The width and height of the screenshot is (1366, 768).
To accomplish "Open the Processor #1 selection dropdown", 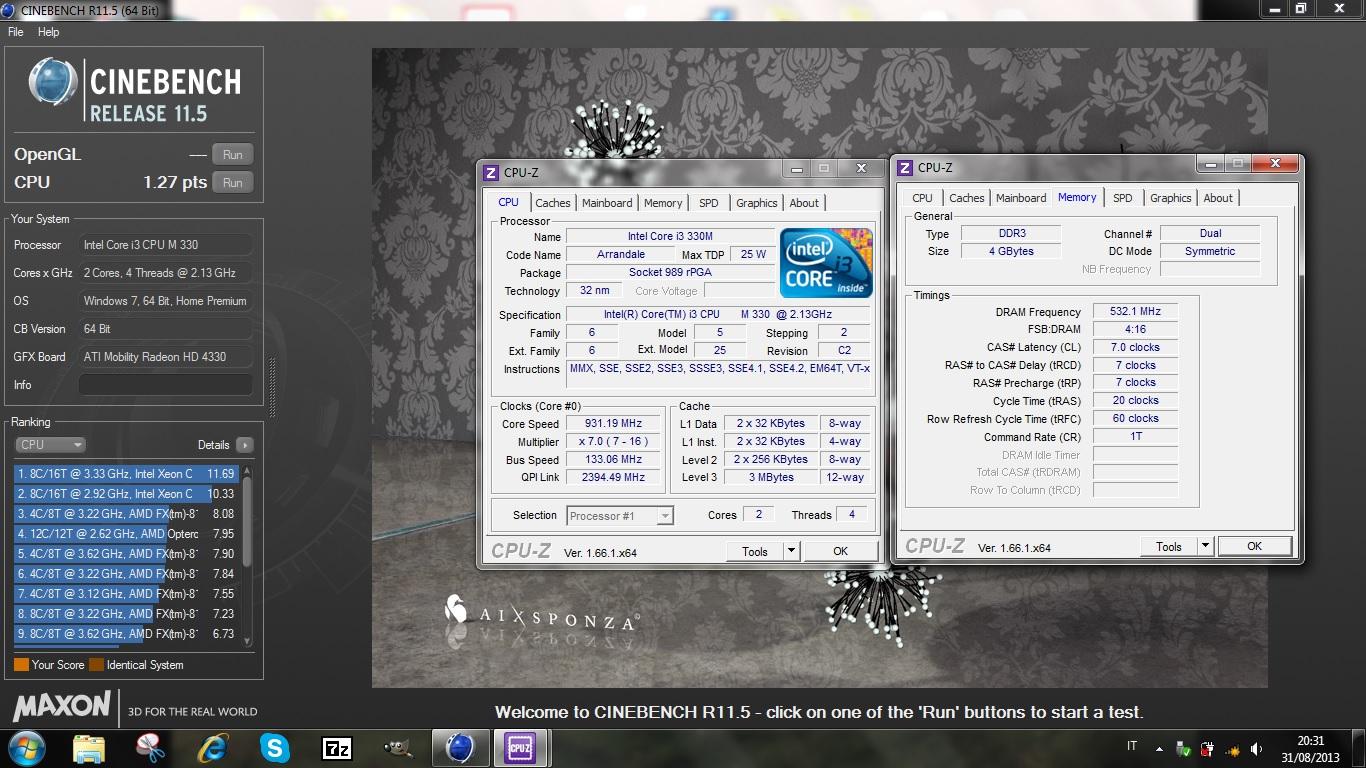I will pos(620,516).
